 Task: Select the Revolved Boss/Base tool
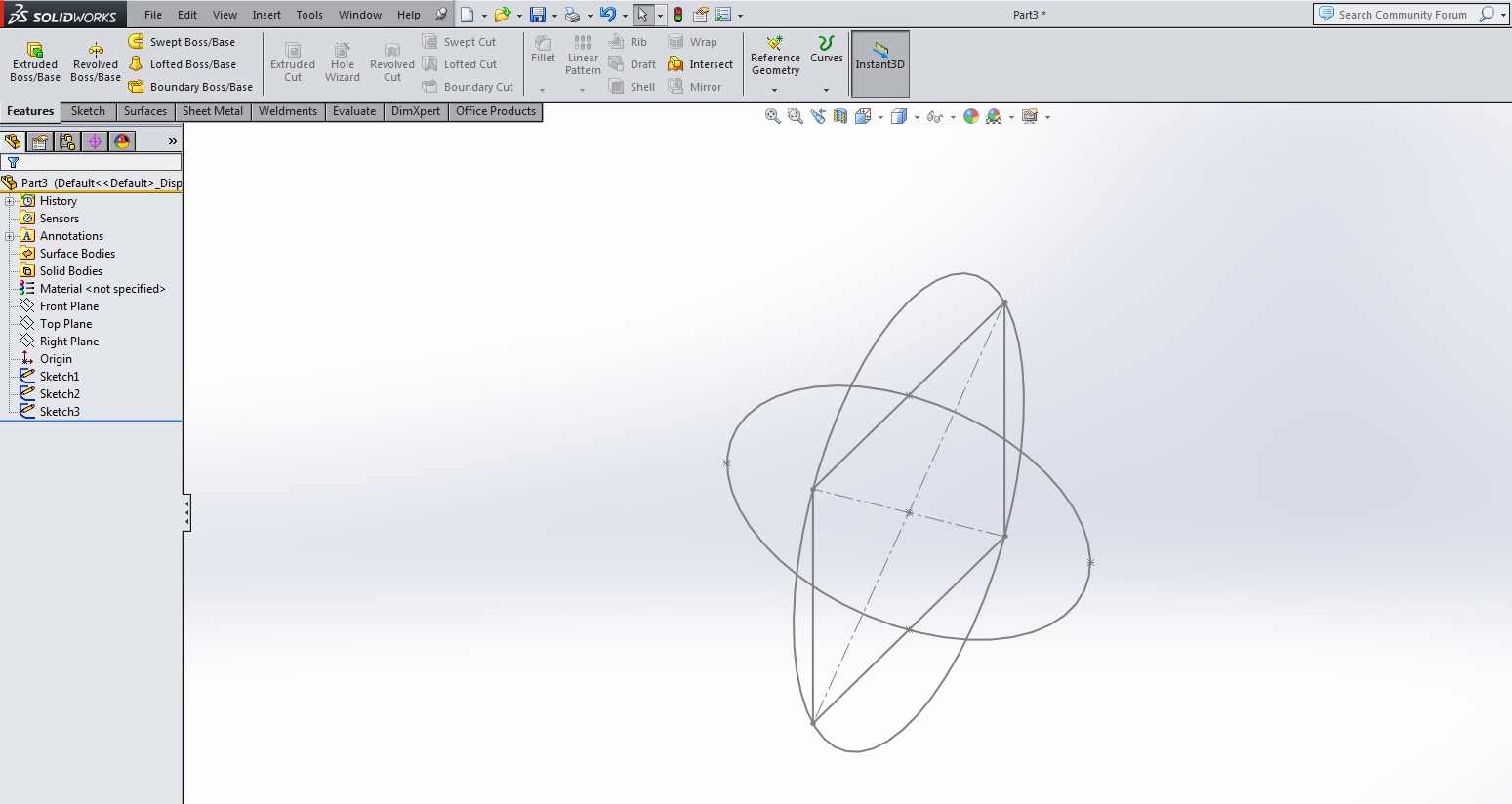(x=96, y=61)
